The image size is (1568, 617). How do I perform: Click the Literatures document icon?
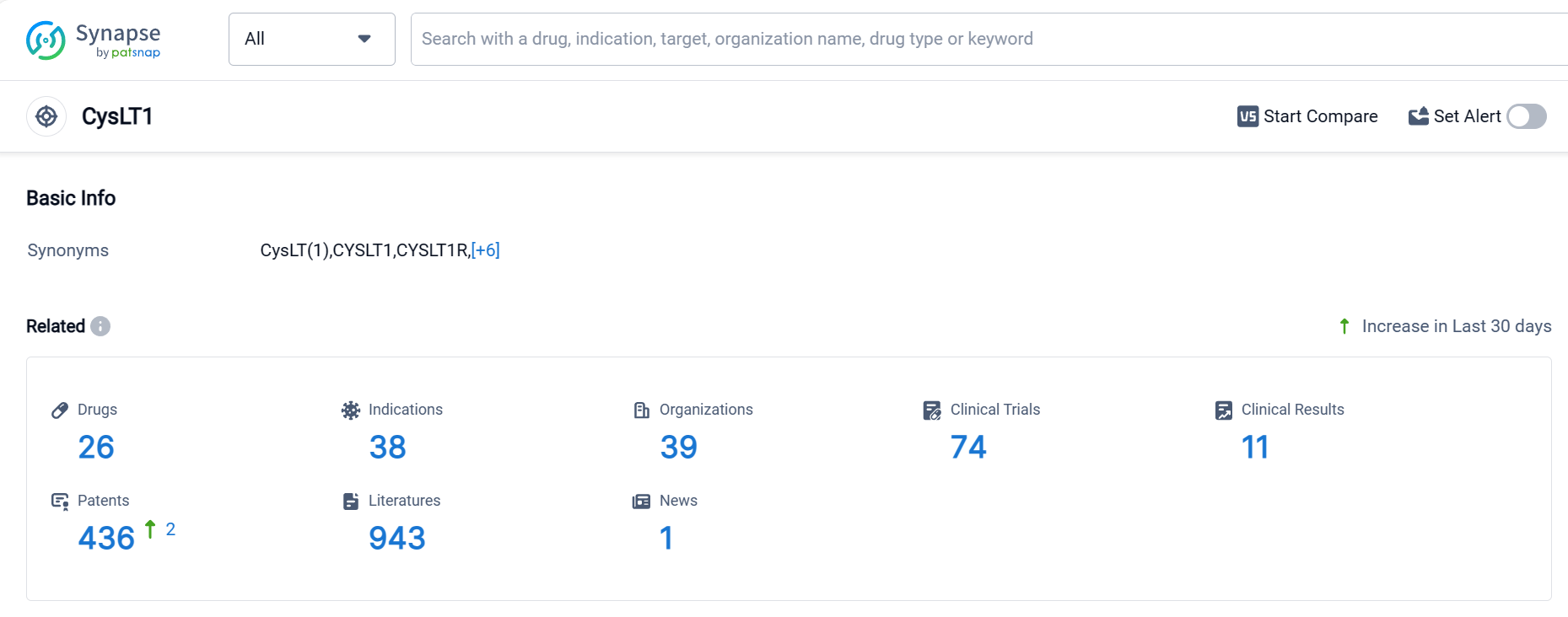point(351,502)
